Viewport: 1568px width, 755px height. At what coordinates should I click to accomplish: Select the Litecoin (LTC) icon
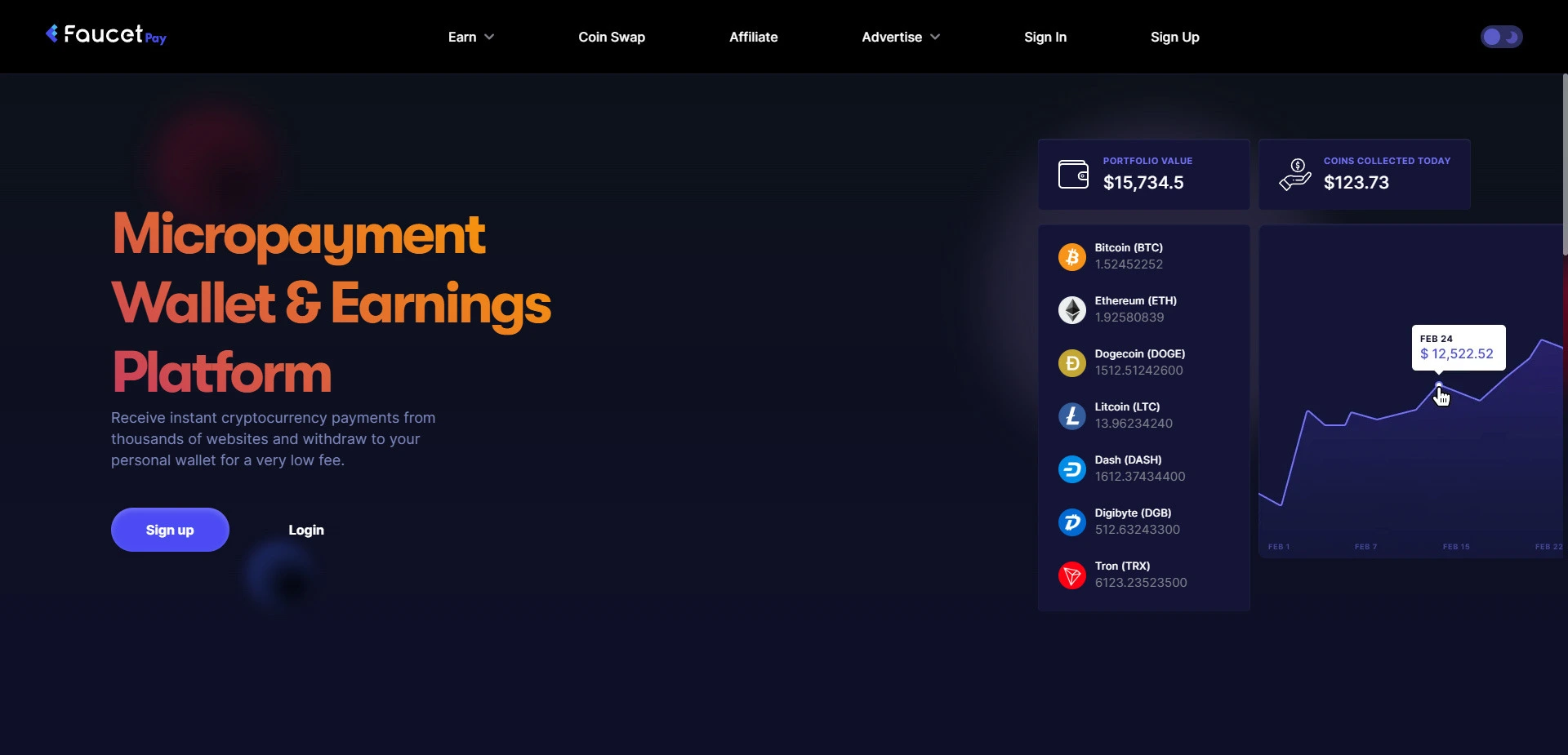click(1071, 416)
